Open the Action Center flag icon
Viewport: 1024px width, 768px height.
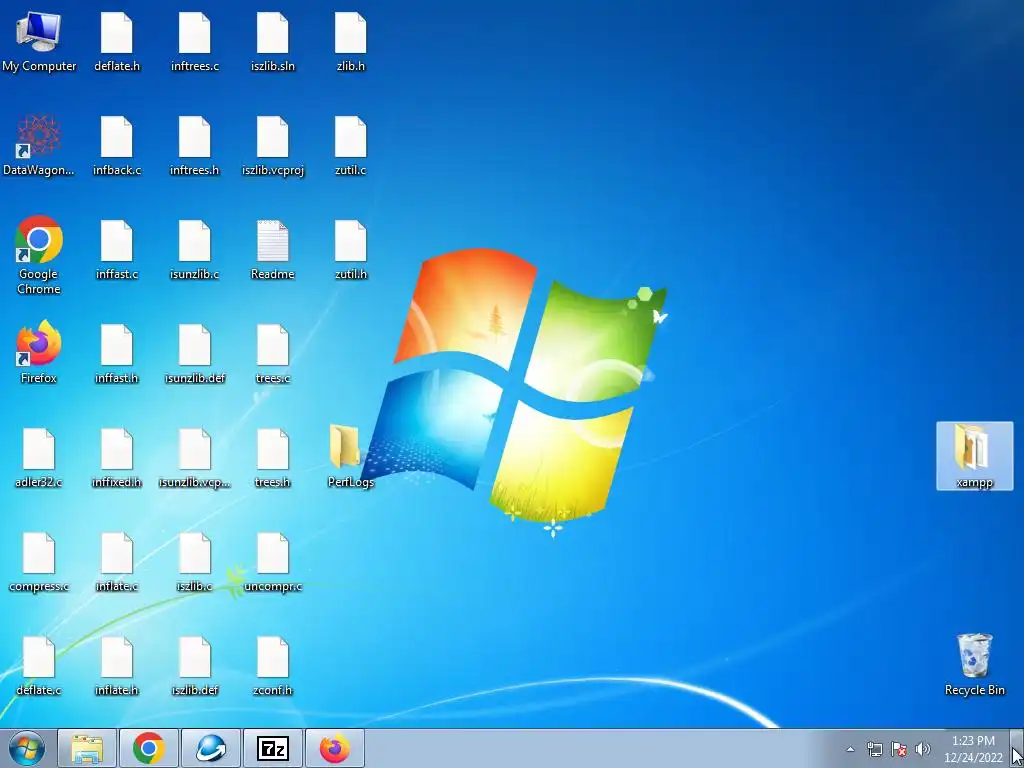(899, 749)
